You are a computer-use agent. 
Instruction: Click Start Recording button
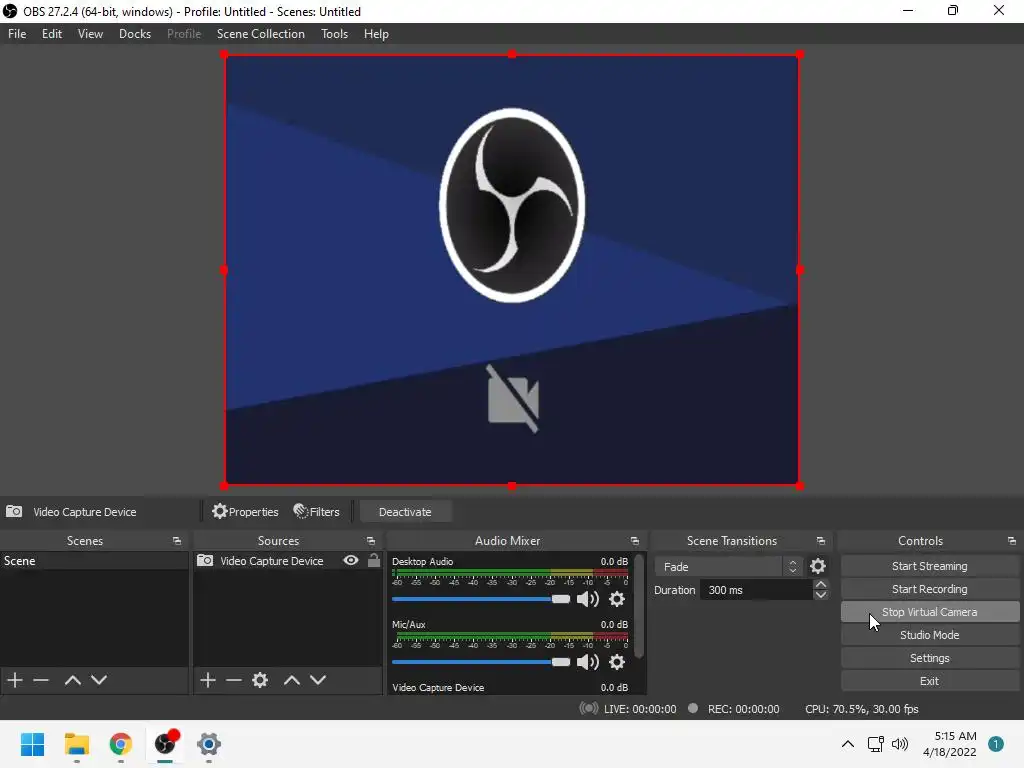930,589
